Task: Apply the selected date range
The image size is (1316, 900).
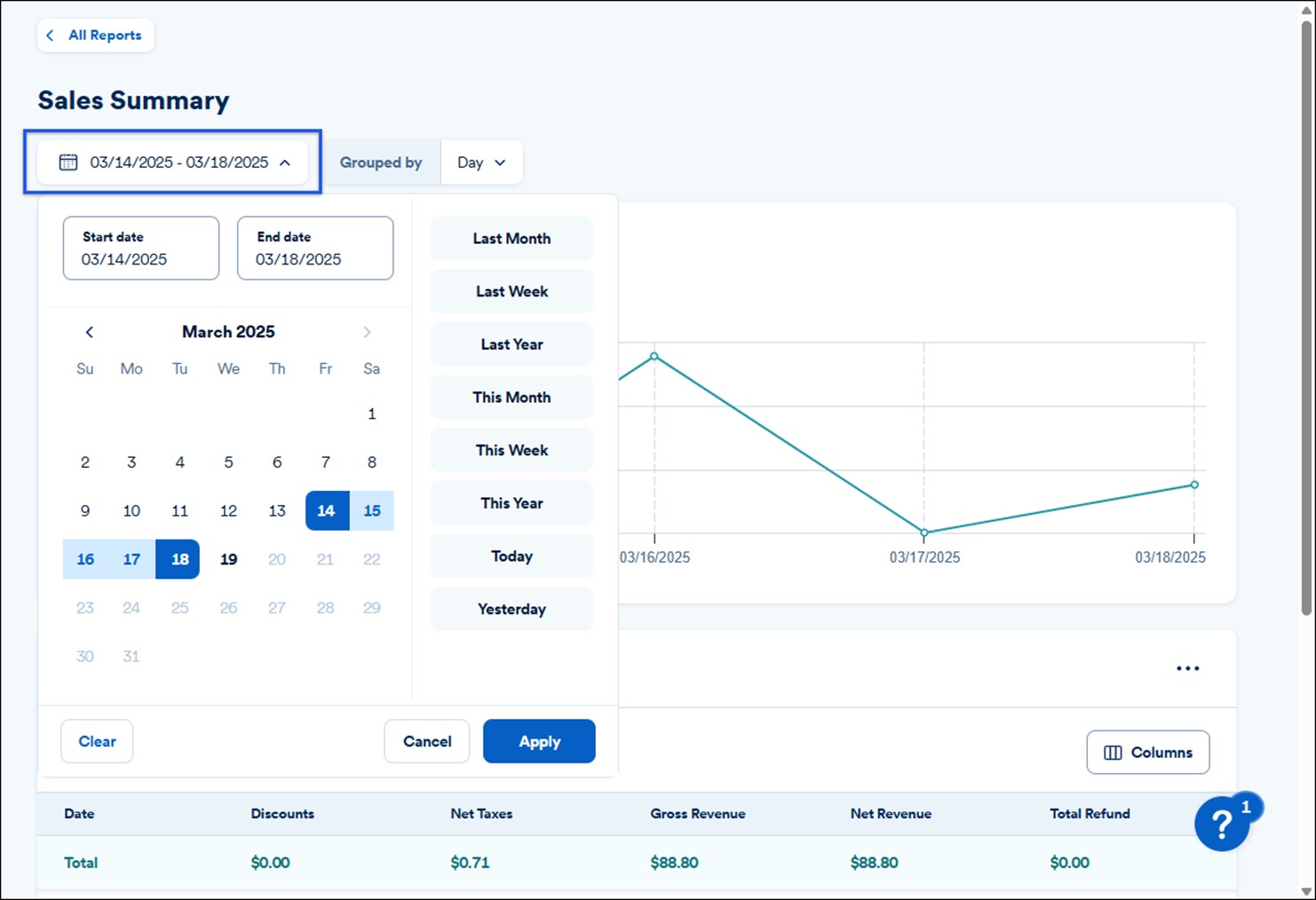Action: pyautogui.click(x=539, y=741)
